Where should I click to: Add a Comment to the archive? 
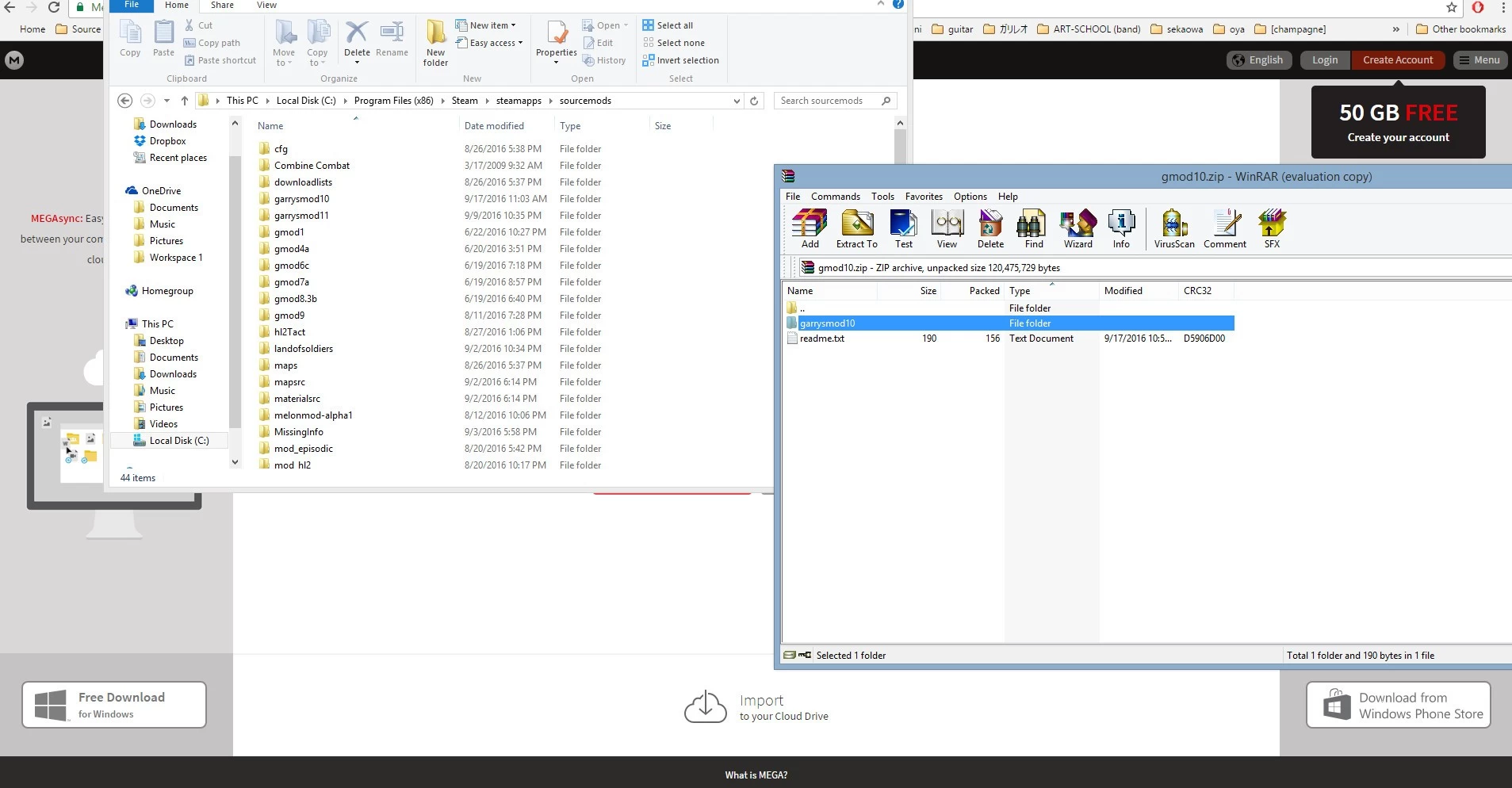click(x=1225, y=229)
